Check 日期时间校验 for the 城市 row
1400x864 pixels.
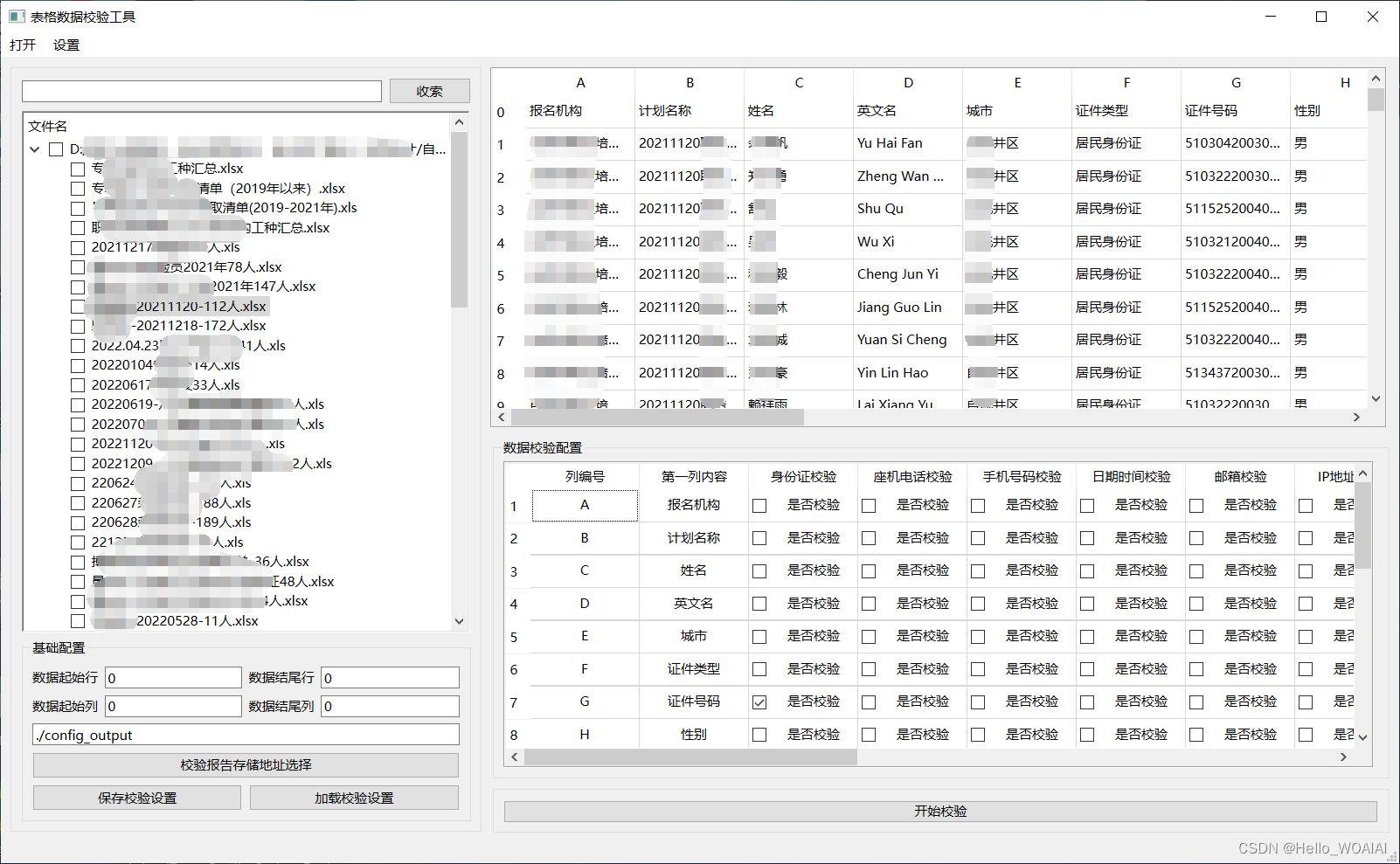[1086, 636]
